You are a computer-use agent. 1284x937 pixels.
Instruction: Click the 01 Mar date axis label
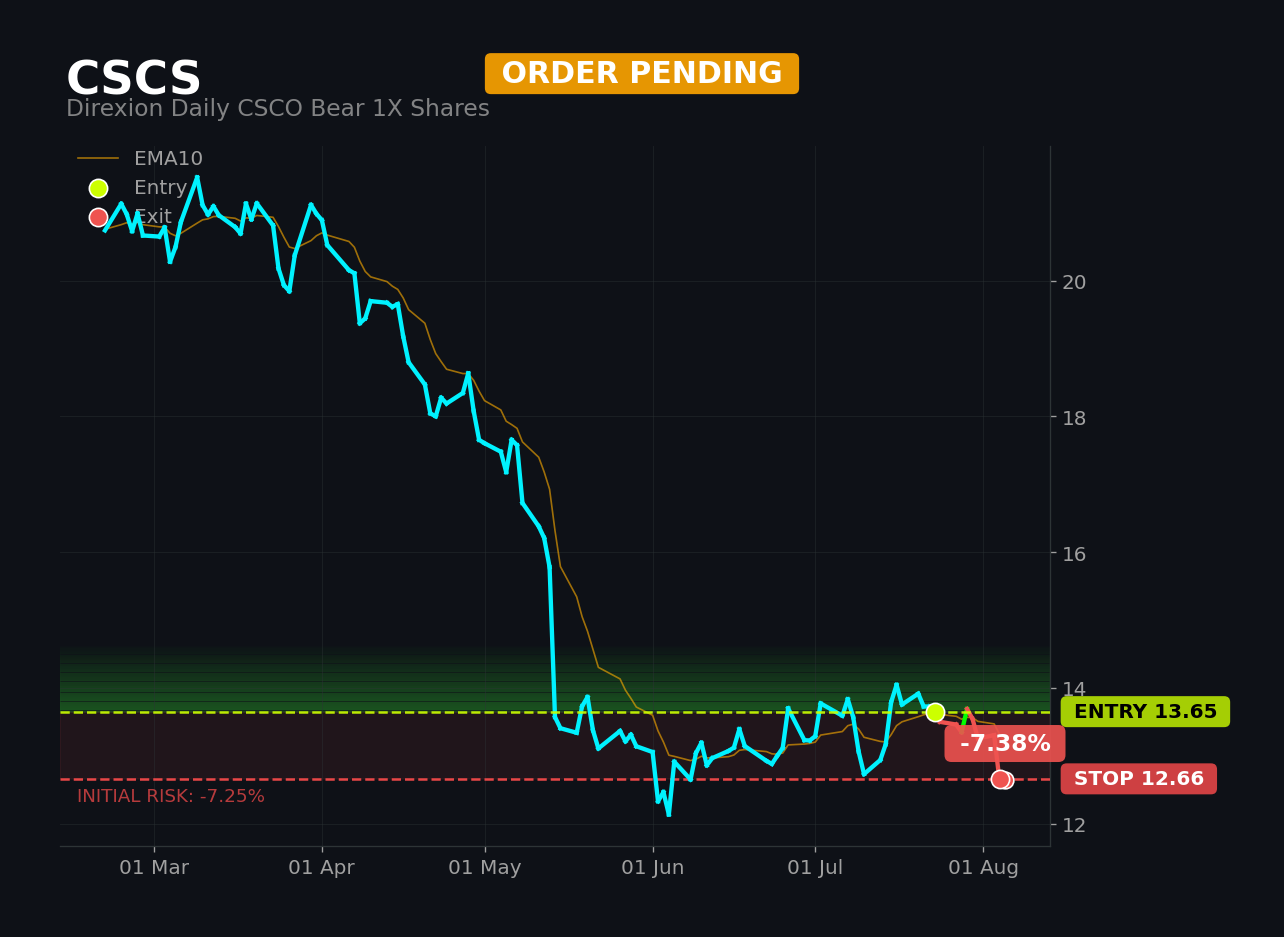[x=154, y=868]
